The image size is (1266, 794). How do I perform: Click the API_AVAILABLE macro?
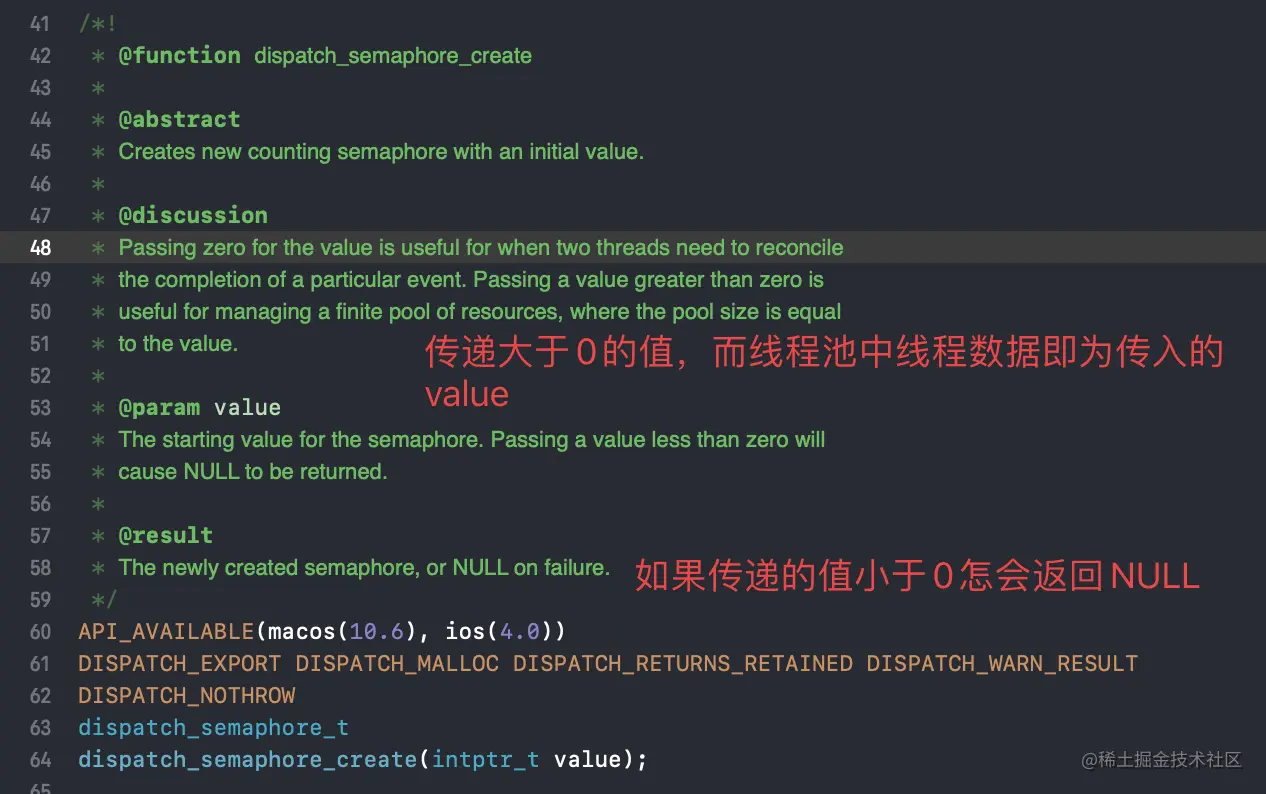coord(166,631)
